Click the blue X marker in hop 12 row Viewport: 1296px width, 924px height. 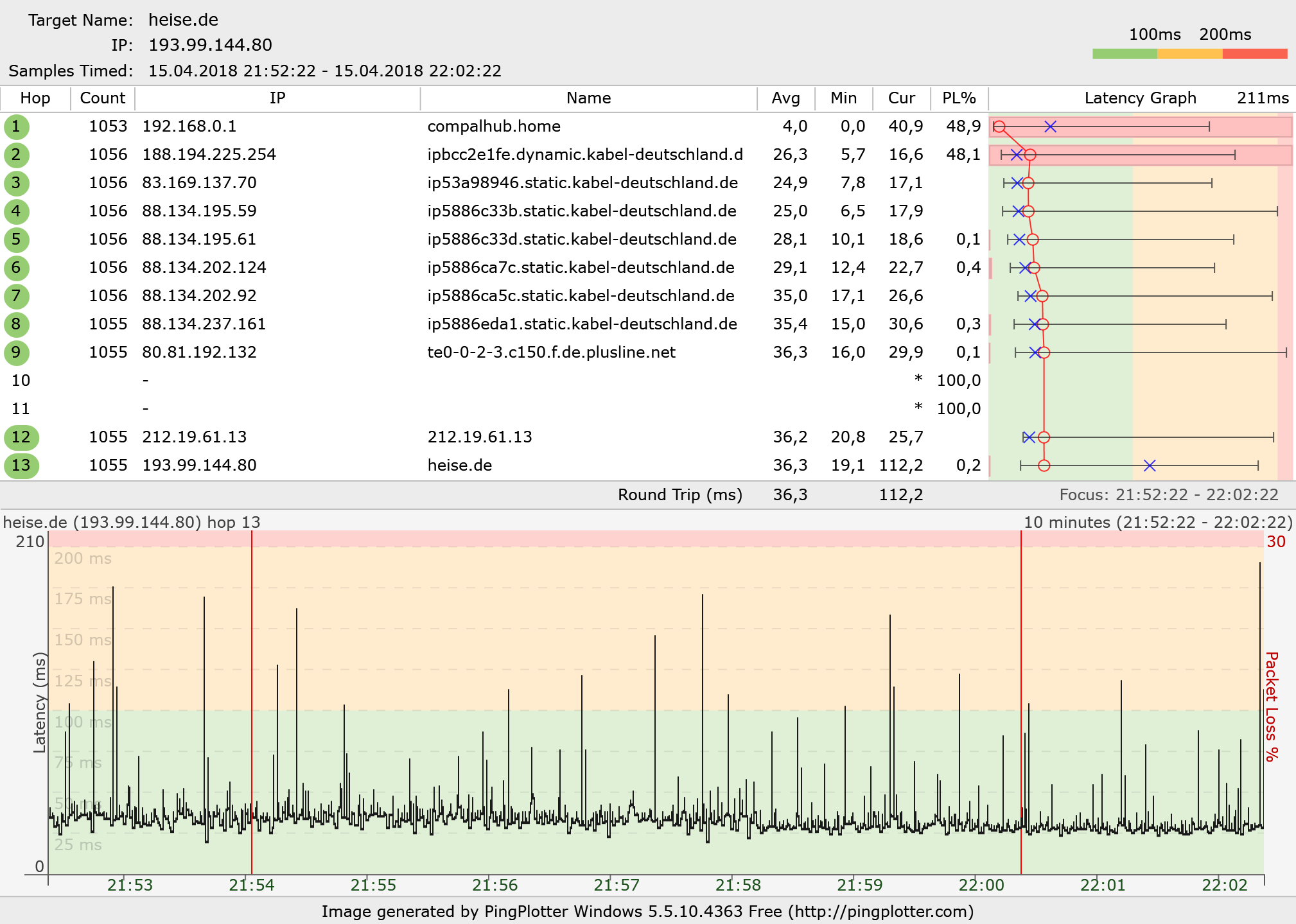pos(1029,437)
